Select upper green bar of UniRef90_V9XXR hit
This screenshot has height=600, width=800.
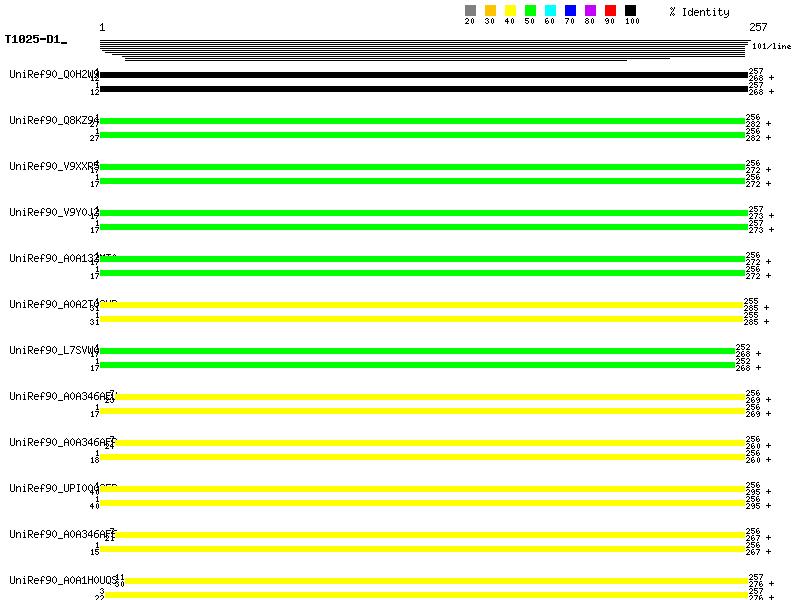pos(422,167)
